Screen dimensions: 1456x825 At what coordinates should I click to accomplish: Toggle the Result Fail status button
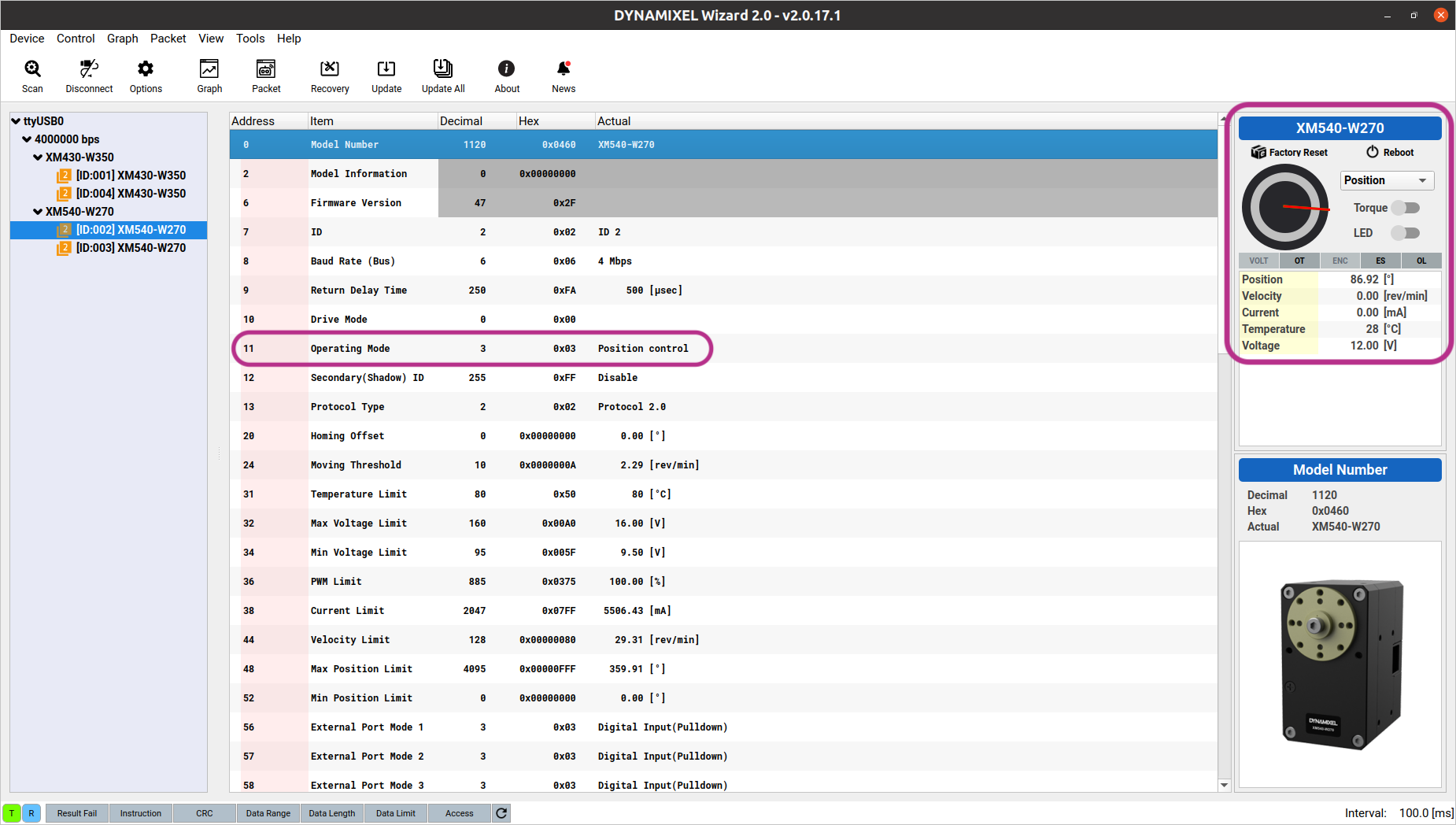tap(77, 813)
